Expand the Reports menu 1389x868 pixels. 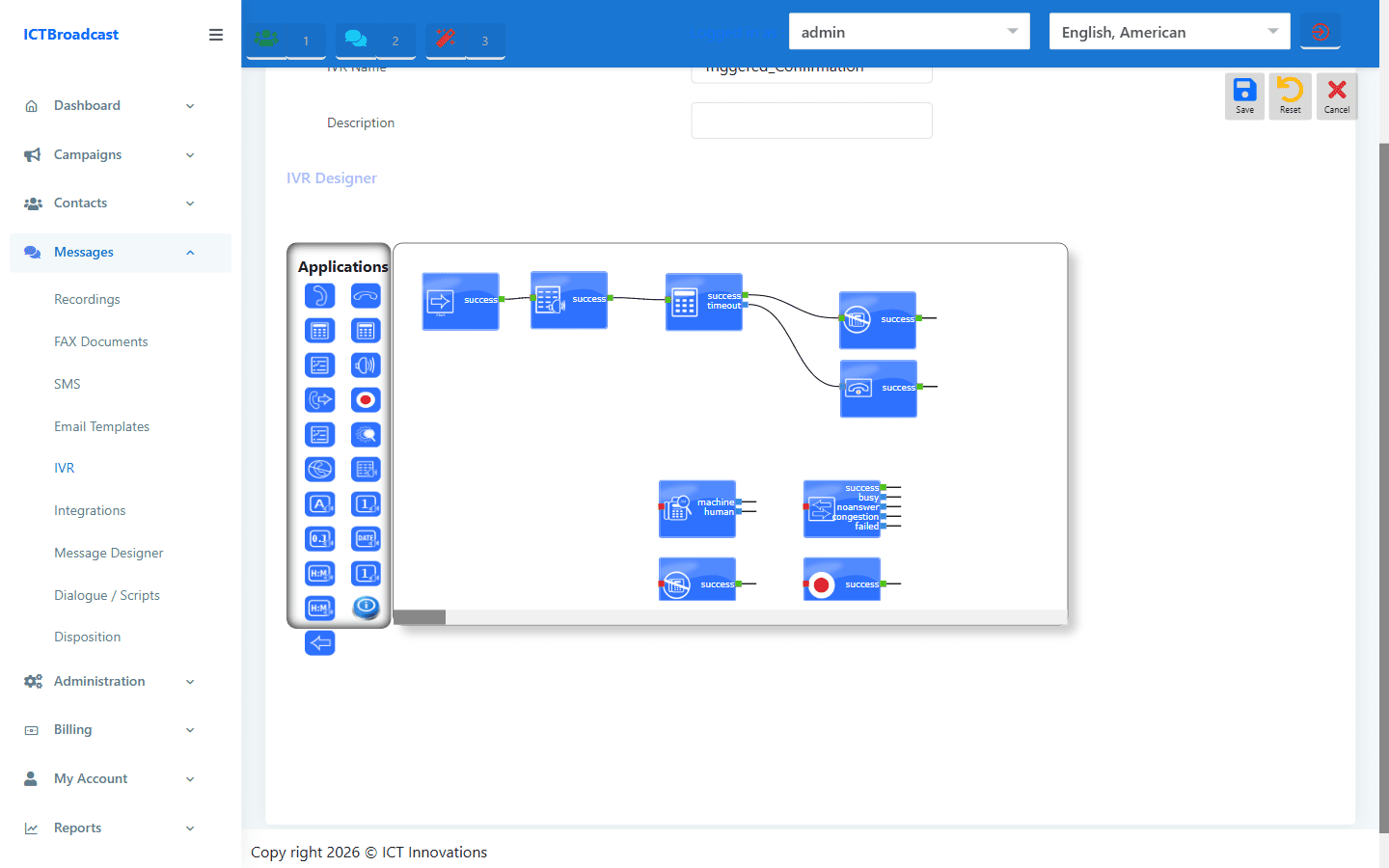point(121,827)
